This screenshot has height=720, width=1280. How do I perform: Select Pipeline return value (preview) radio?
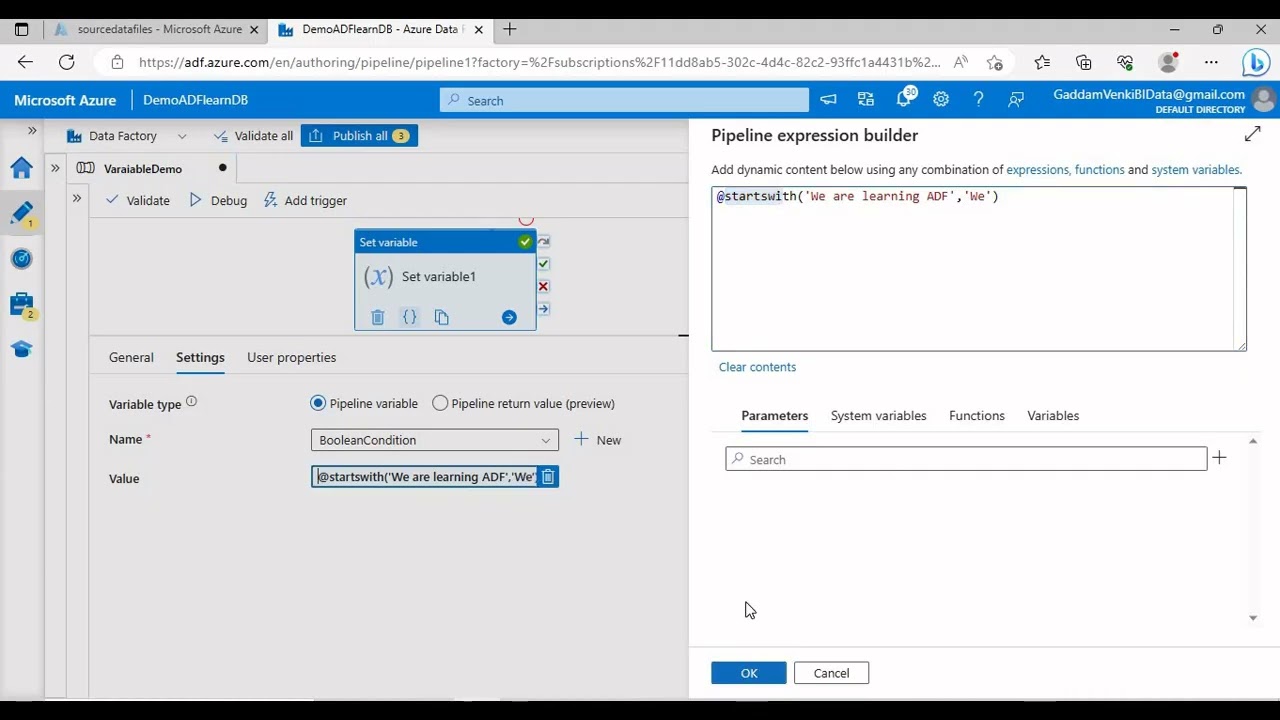[440, 403]
